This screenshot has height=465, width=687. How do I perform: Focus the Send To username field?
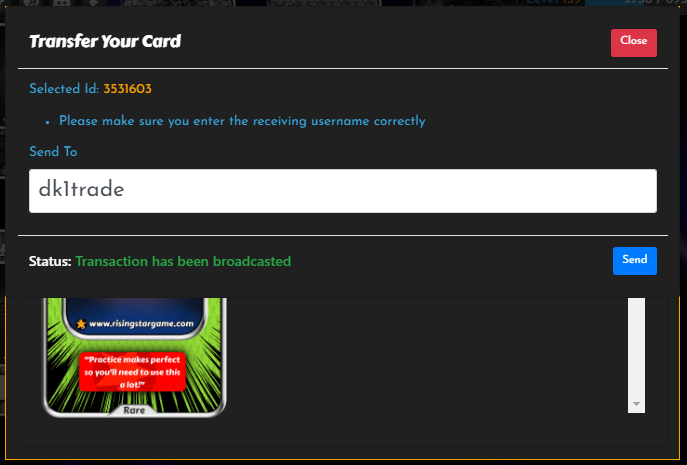pyautogui.click(x=343, y=191)
